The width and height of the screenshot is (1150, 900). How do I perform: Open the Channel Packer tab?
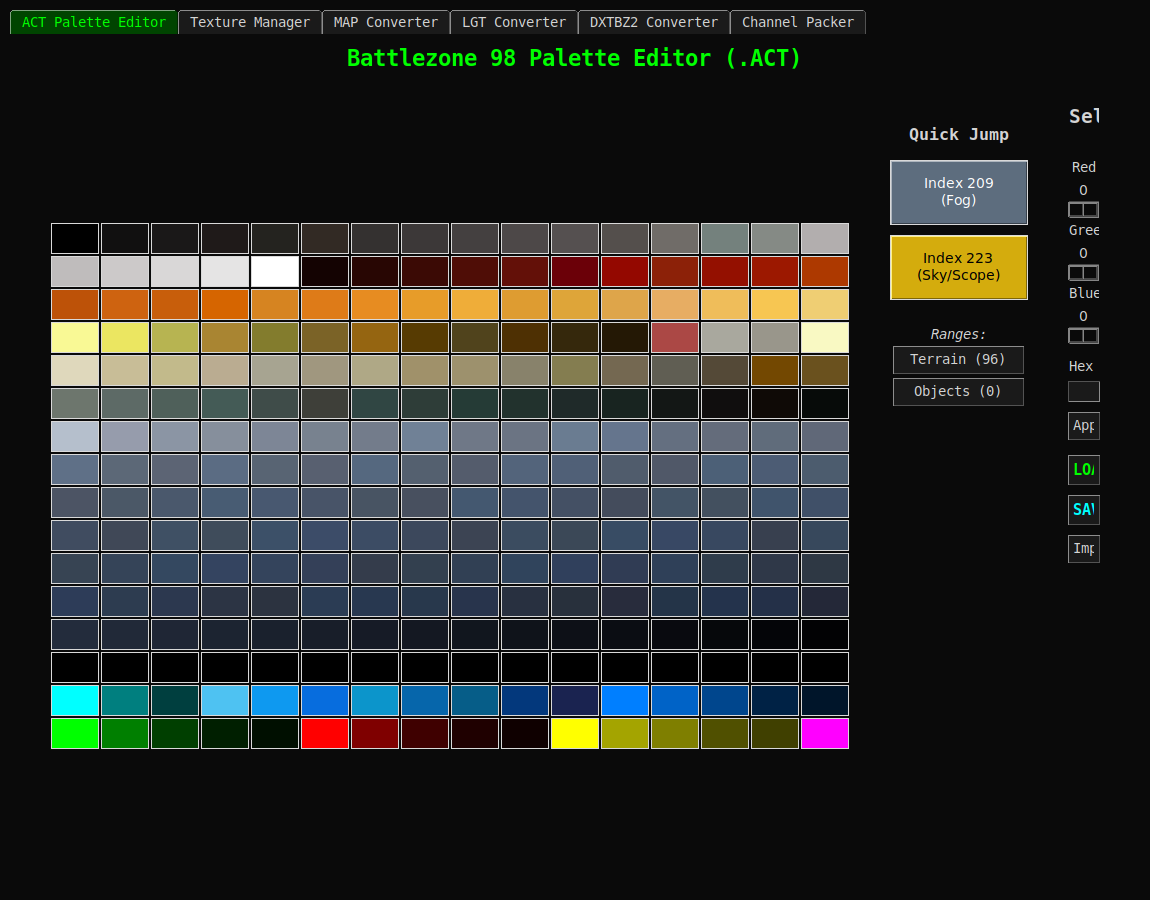pyautogui.click(x=798, y=22)
